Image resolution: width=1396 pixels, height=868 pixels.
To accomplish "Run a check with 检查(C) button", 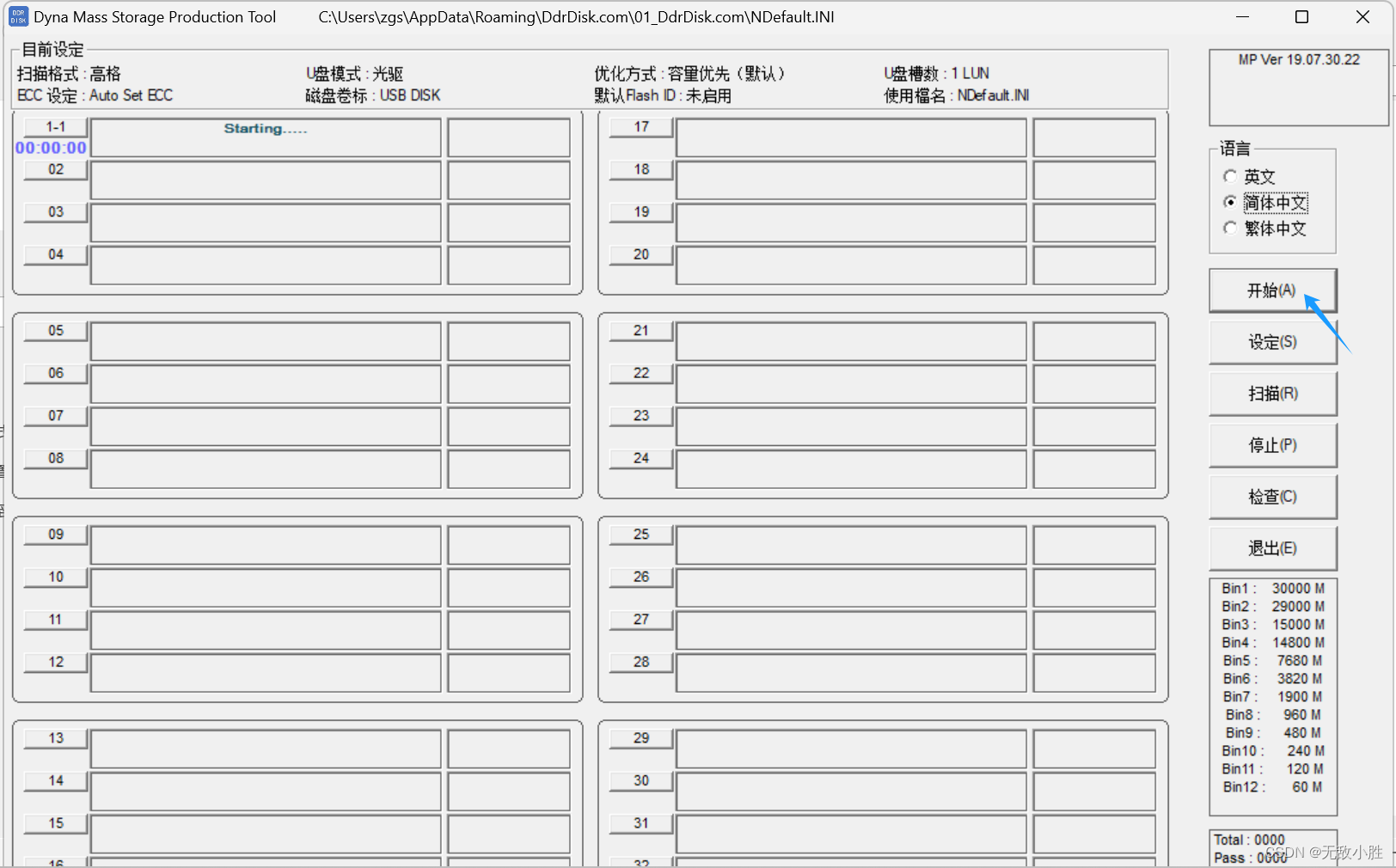I will point(1272,497).
